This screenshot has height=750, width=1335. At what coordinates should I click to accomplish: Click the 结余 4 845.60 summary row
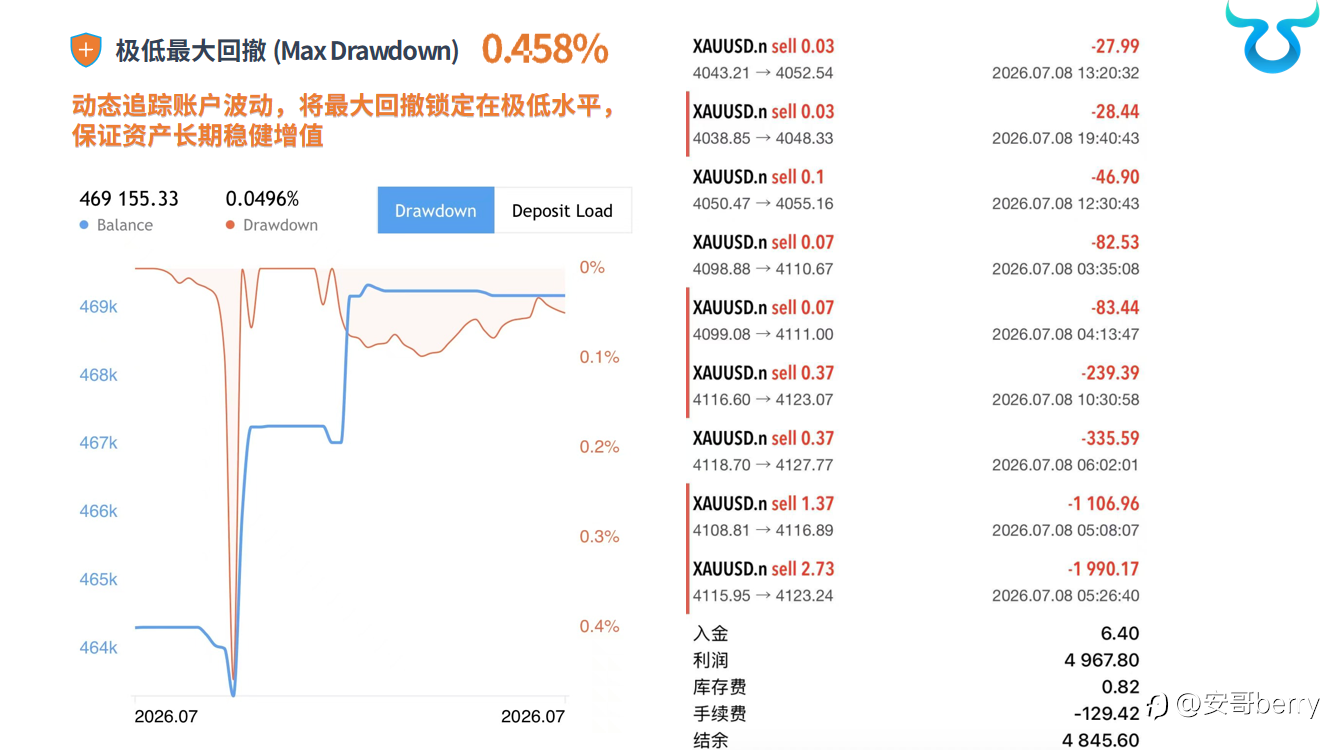915,740
